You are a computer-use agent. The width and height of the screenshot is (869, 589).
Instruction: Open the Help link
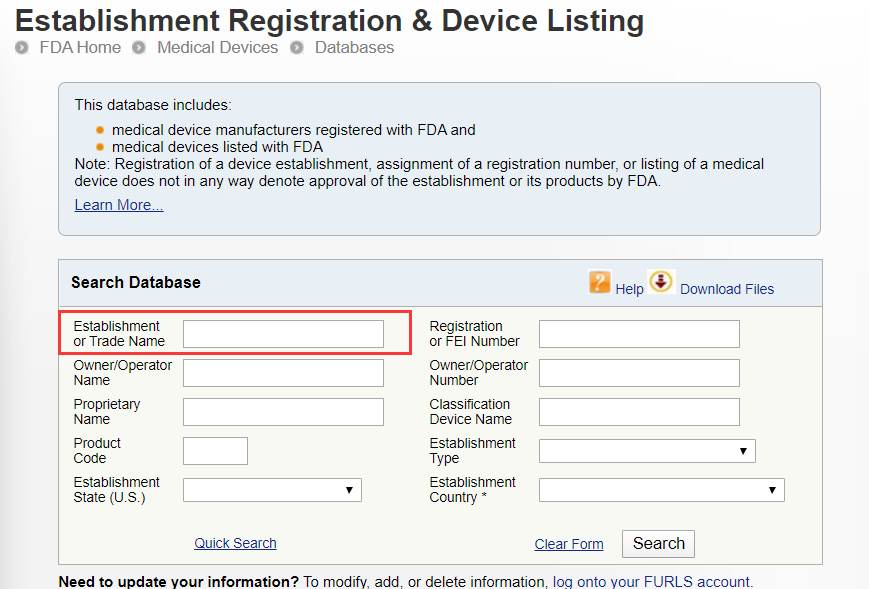[x=629, y=289]
